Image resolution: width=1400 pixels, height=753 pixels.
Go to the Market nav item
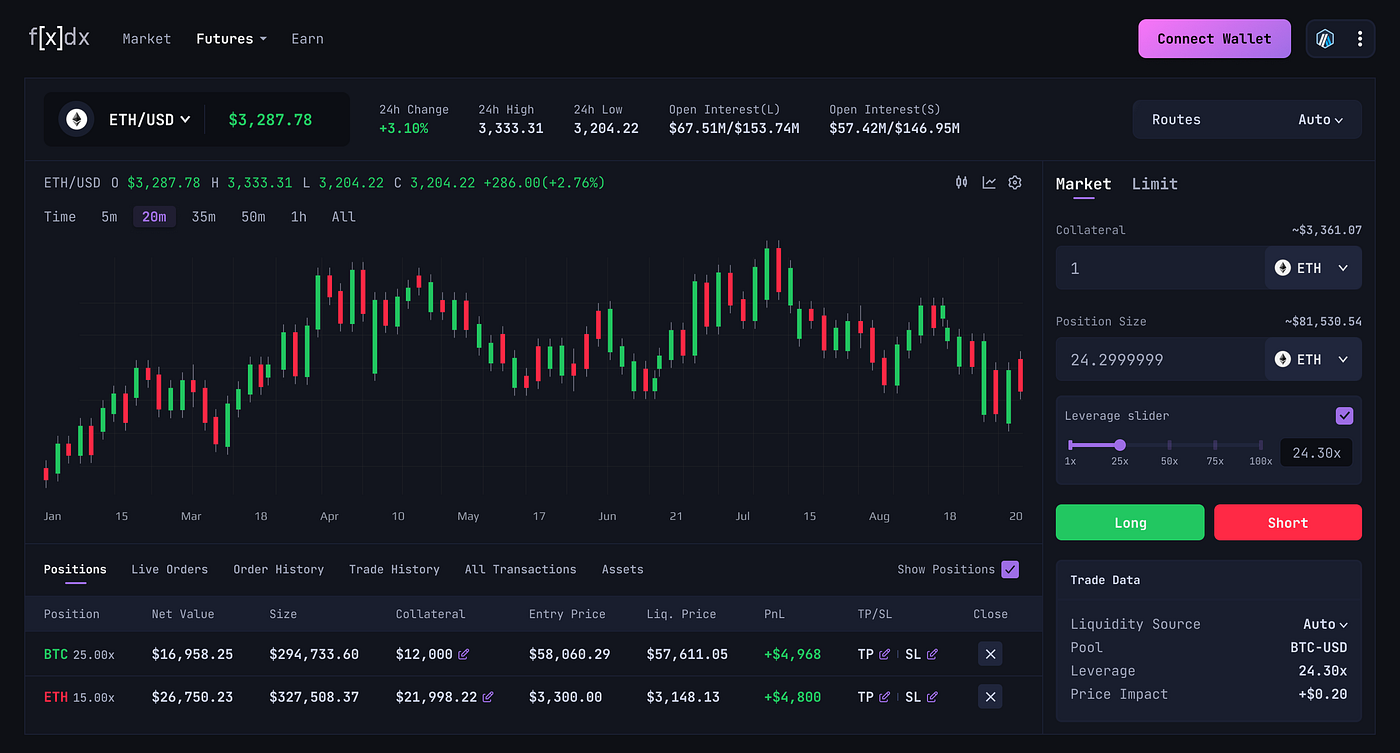click(x=147, y=39)
